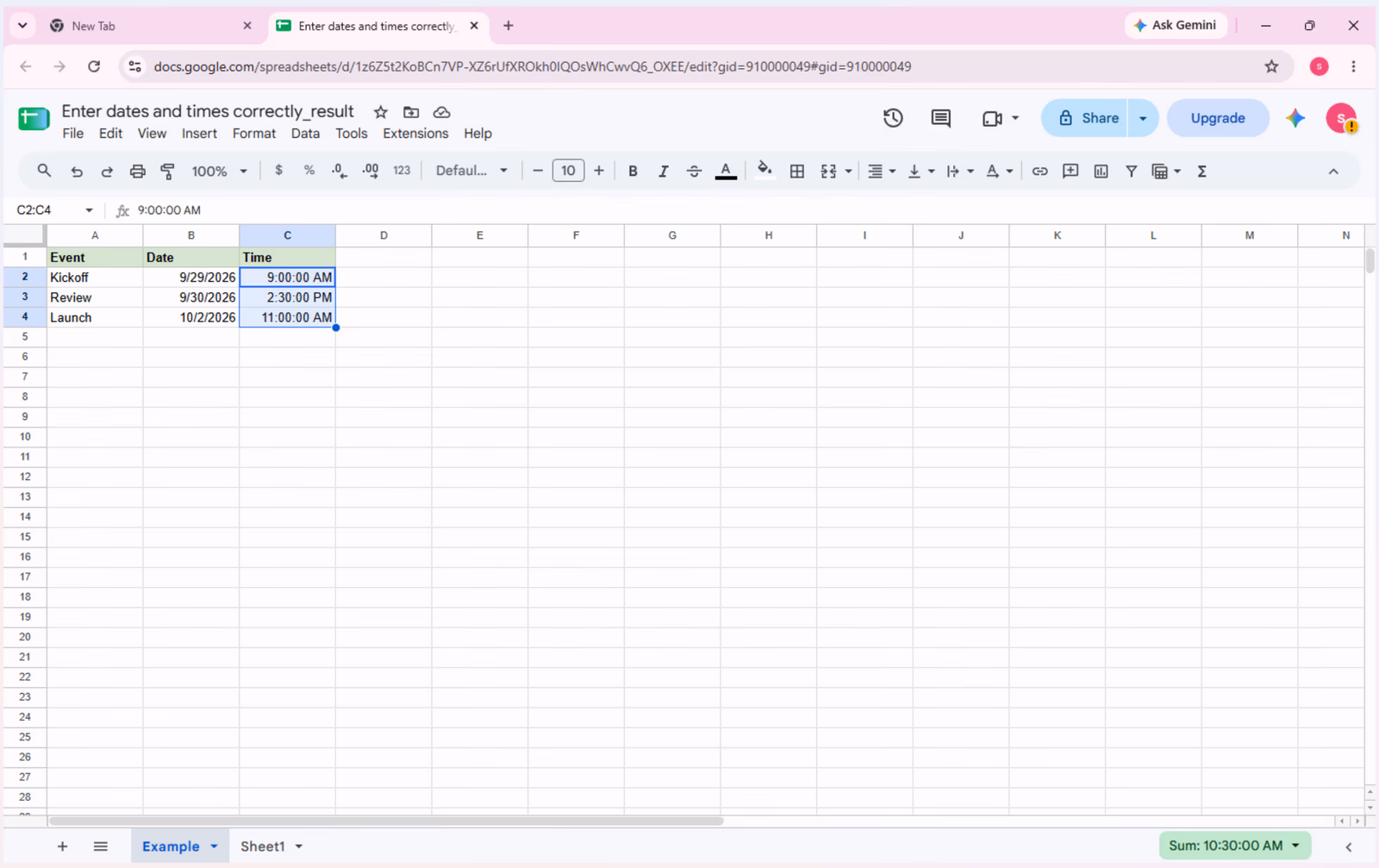Image resolution: width=1379 pixels, height=868 pixels.
Task: Star the document title
Action: coord(380,112)
